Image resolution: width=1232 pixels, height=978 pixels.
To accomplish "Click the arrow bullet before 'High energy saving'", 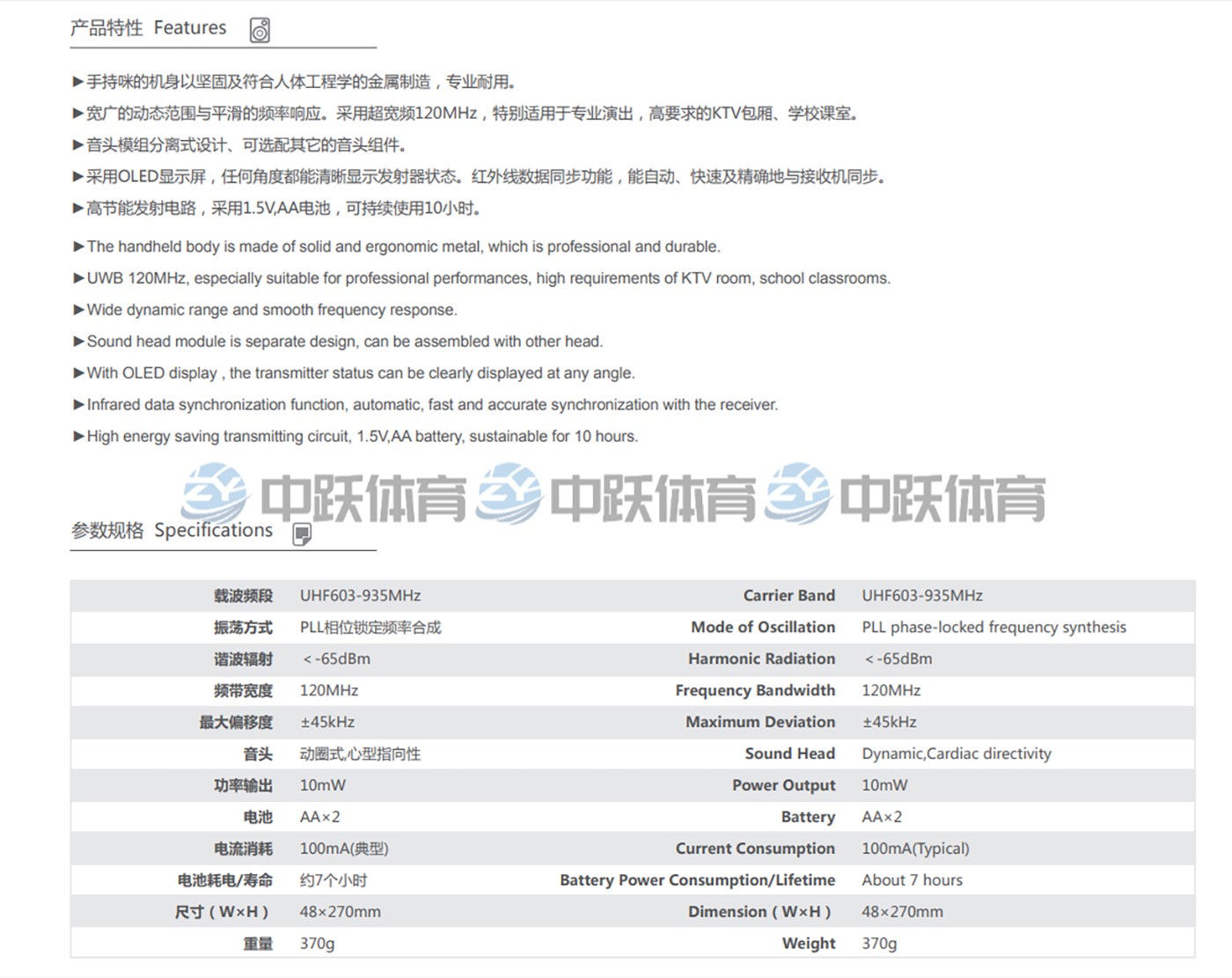I will (78, 437).
